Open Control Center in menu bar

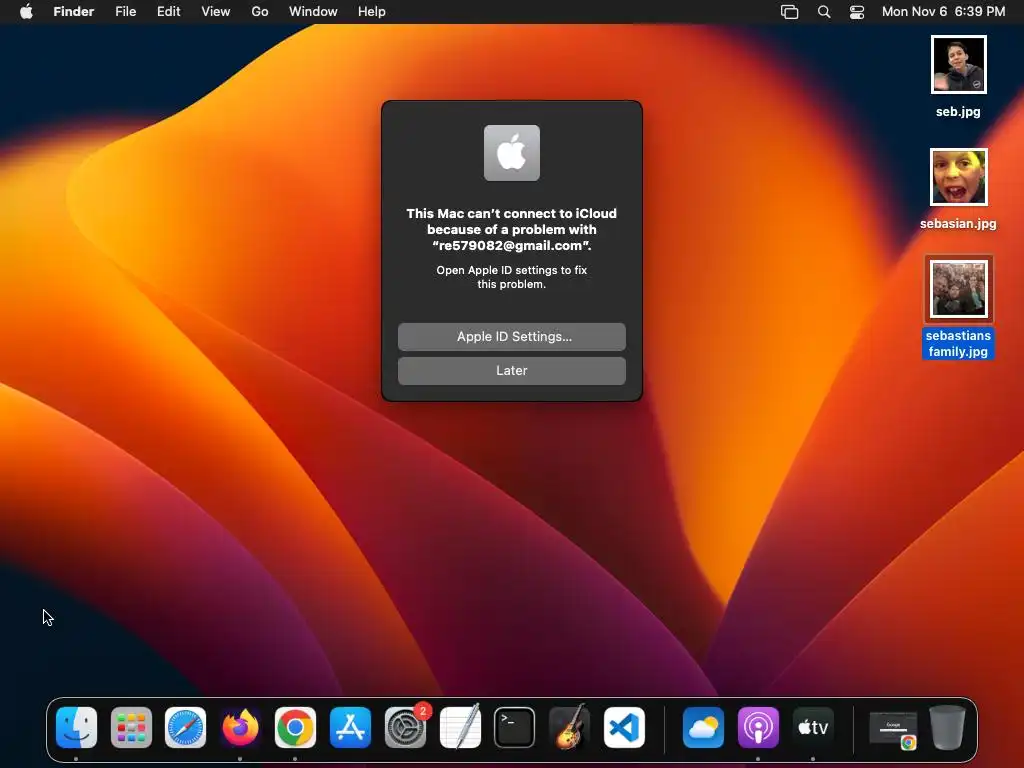coord(857,12)
